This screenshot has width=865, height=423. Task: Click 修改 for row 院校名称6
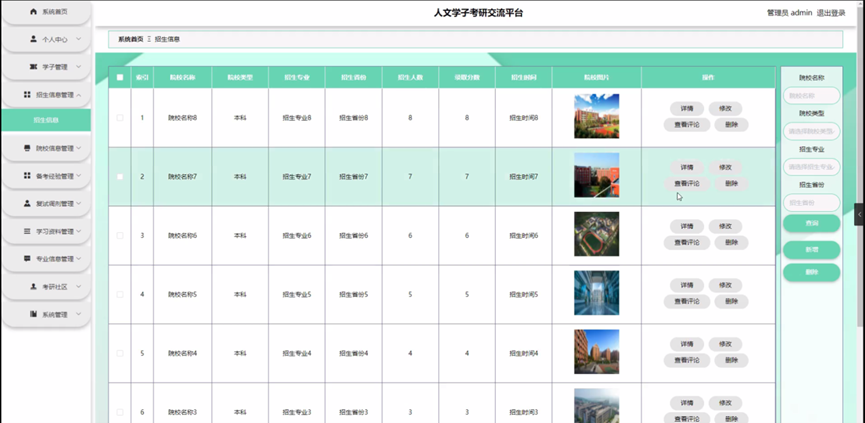point(725,226)
